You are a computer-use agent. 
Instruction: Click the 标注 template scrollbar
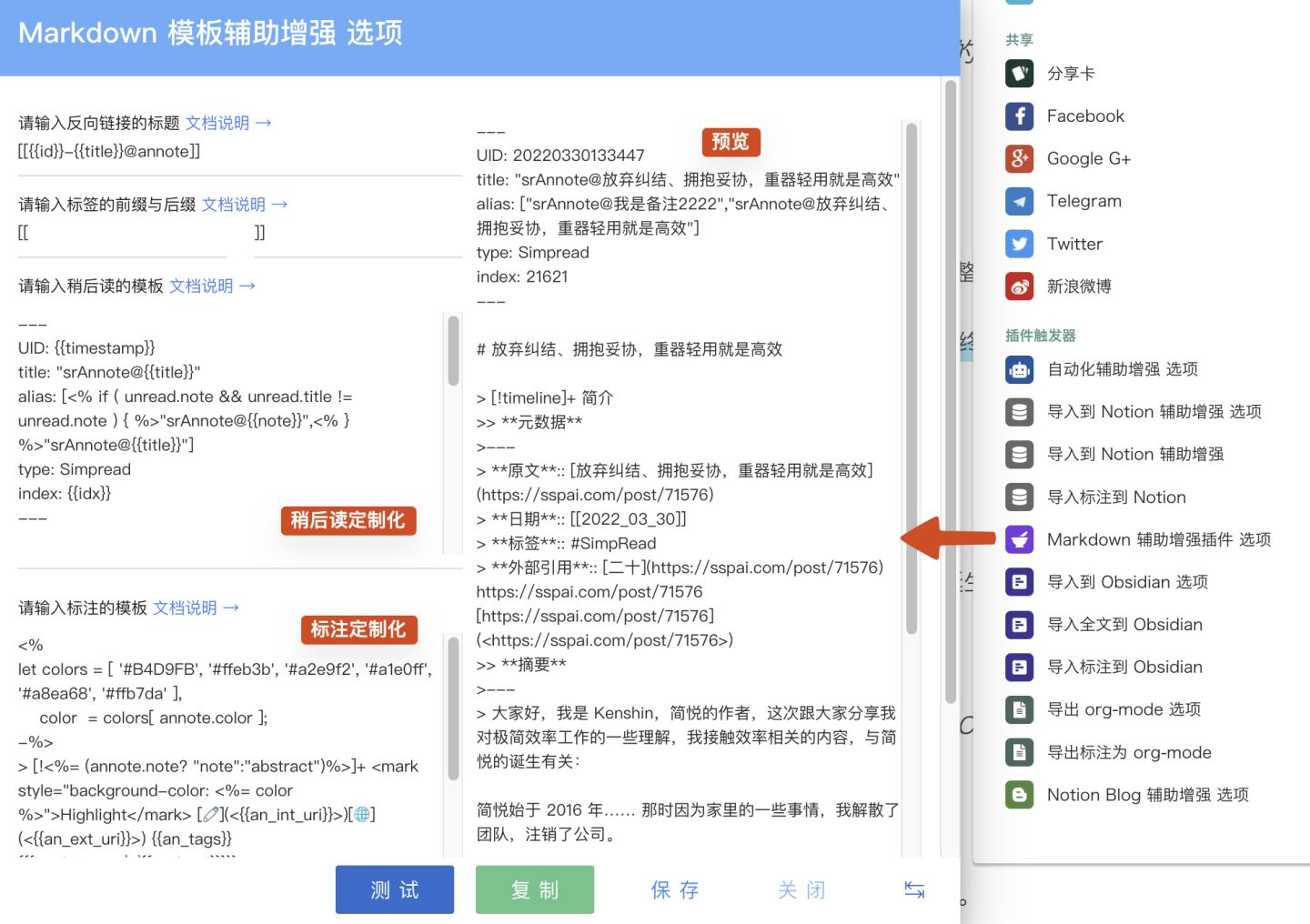[453, 709]
